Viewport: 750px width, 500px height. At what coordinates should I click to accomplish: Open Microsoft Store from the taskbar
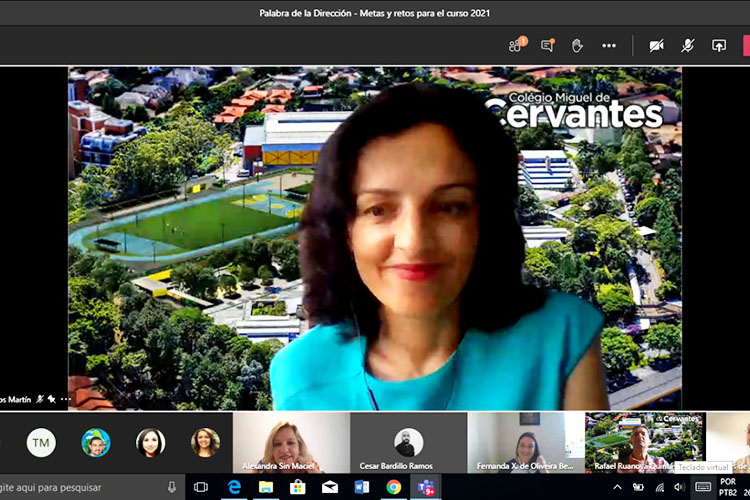(x=298, y=488)
